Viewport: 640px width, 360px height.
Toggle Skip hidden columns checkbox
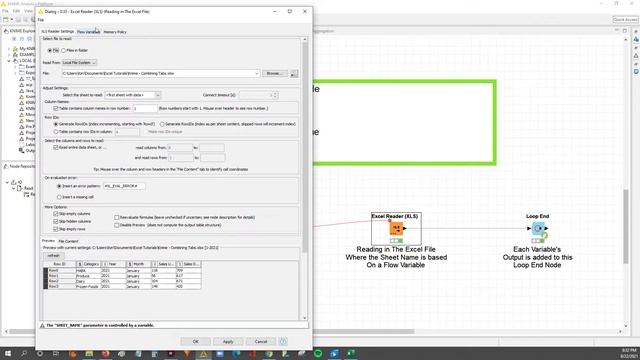coord(56,221)
